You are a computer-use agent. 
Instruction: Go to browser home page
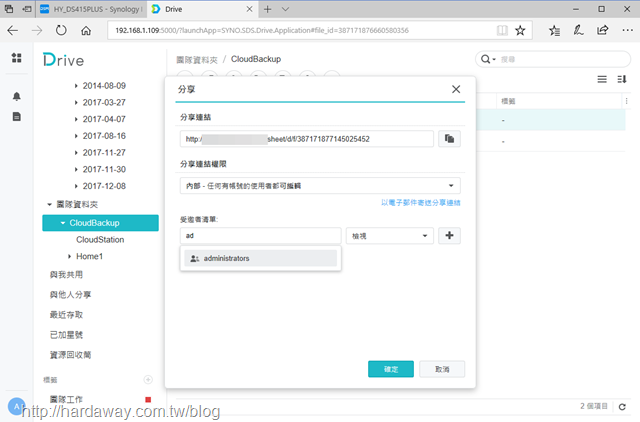tap(86, 30)
